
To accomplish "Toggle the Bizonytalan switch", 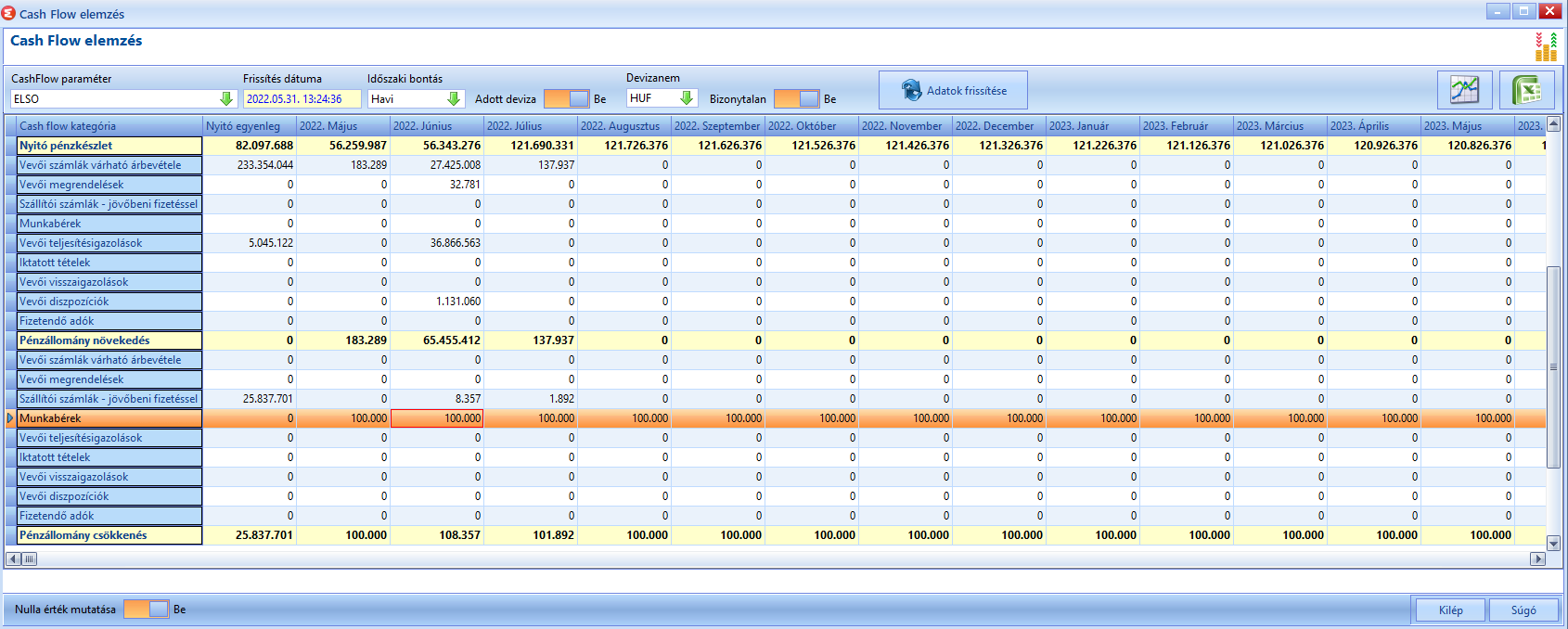I will point(796,98).
